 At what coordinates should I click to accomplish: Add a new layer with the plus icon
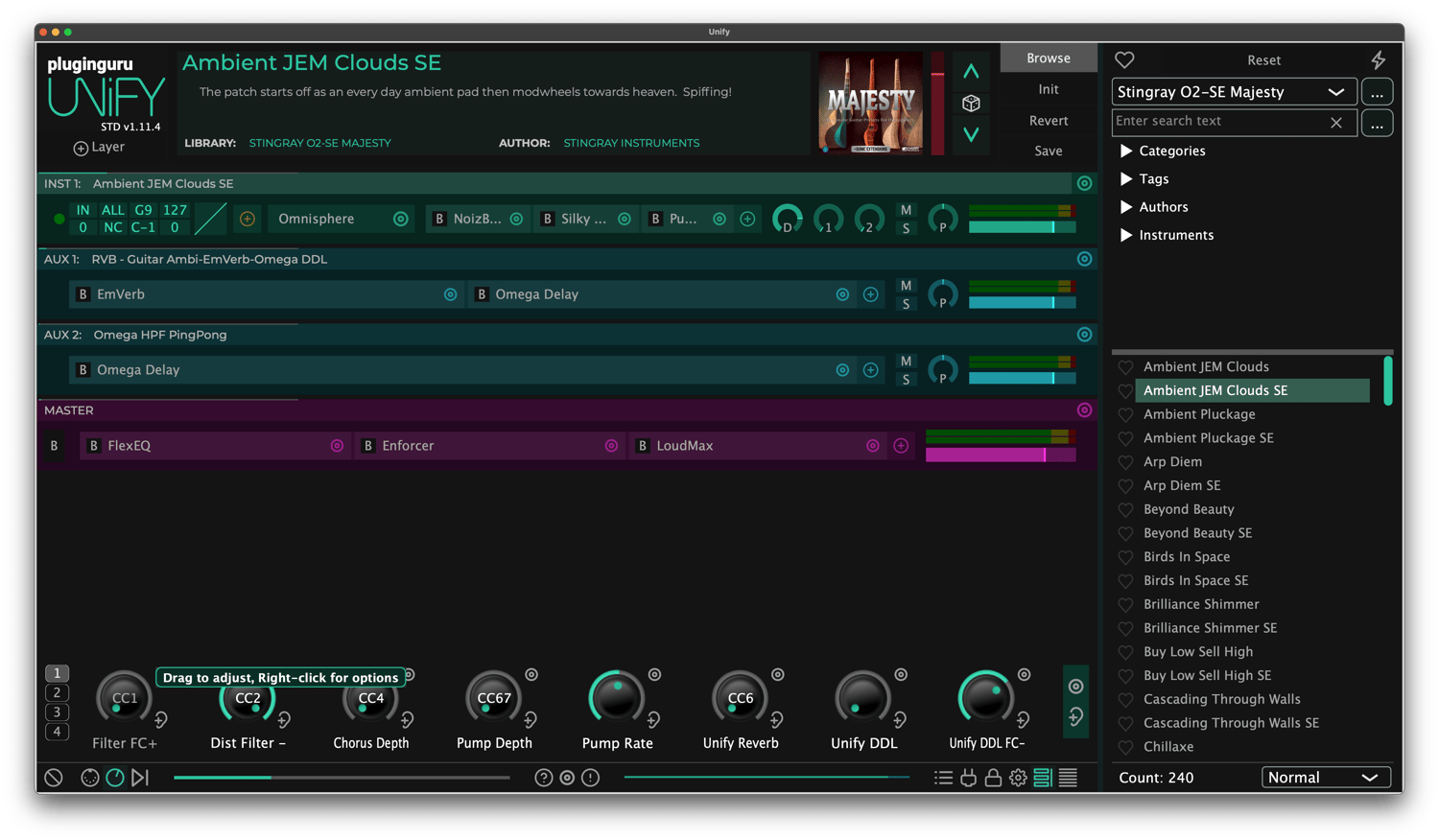pyautogui.click(x=81, y=148)
